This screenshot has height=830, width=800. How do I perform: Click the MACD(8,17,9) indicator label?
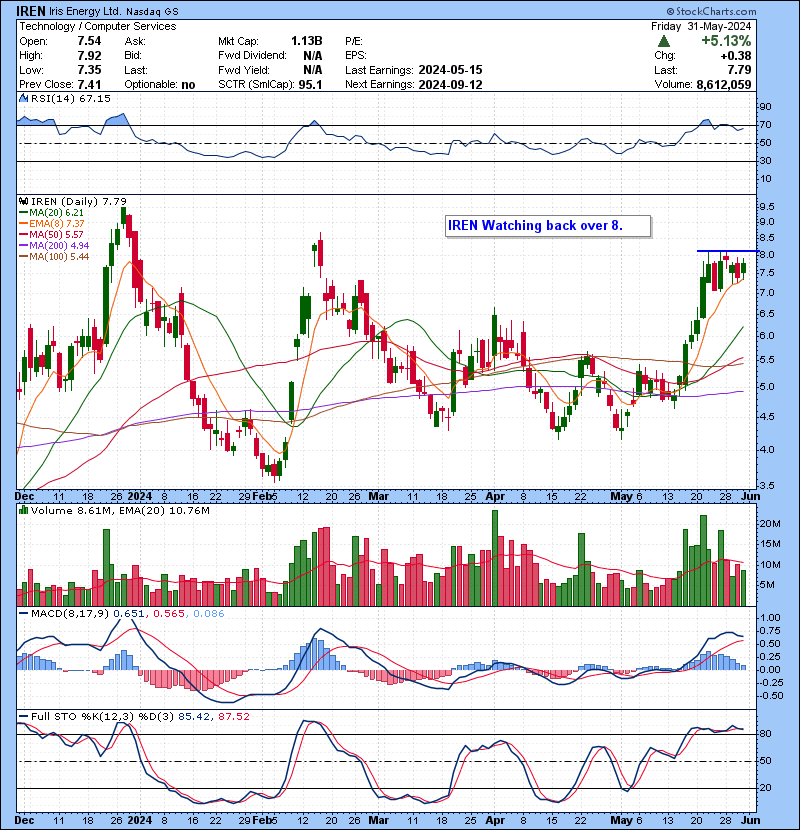tap(70, 614)
